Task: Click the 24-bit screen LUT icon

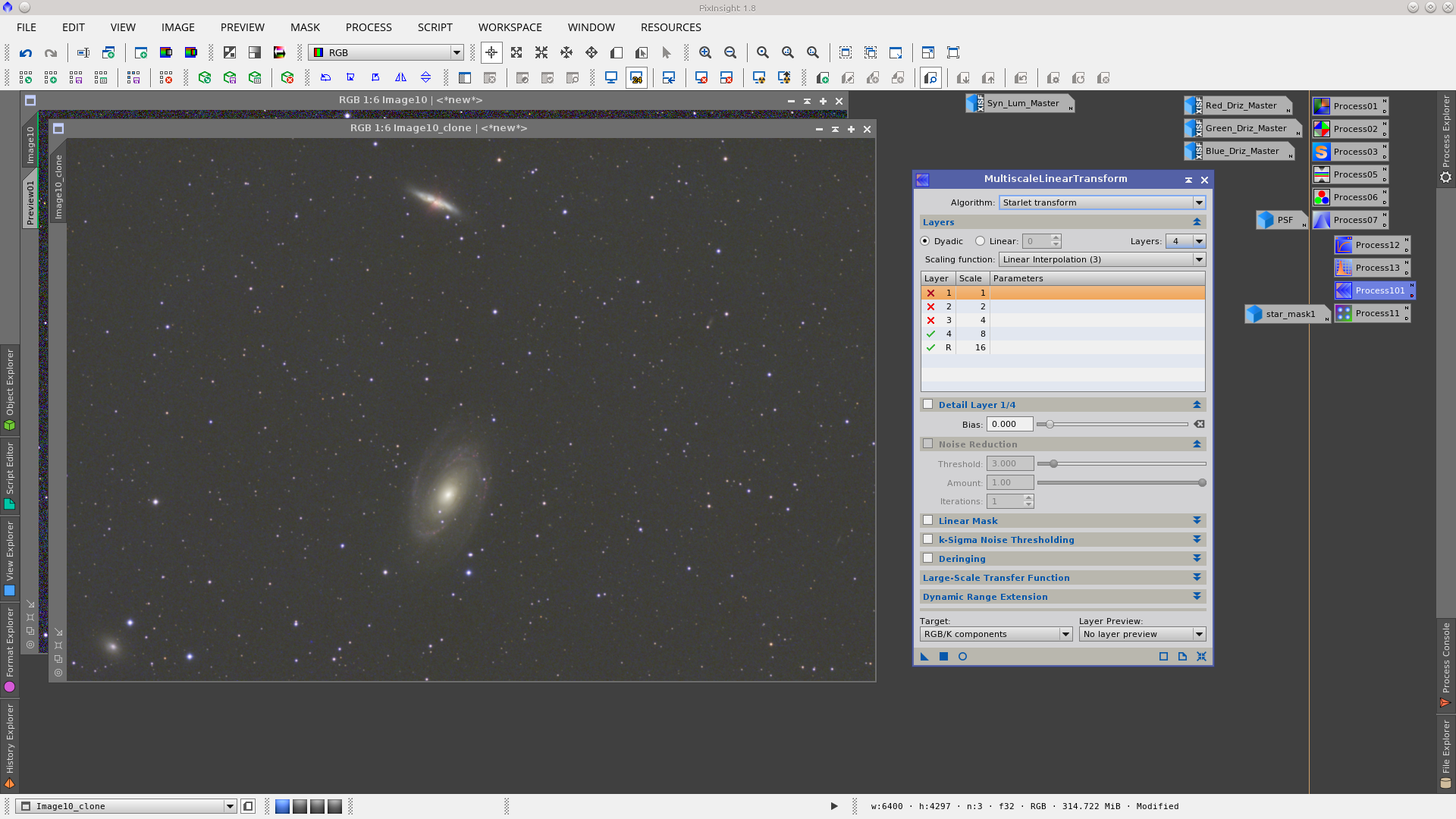Action: tap(637, 77)
